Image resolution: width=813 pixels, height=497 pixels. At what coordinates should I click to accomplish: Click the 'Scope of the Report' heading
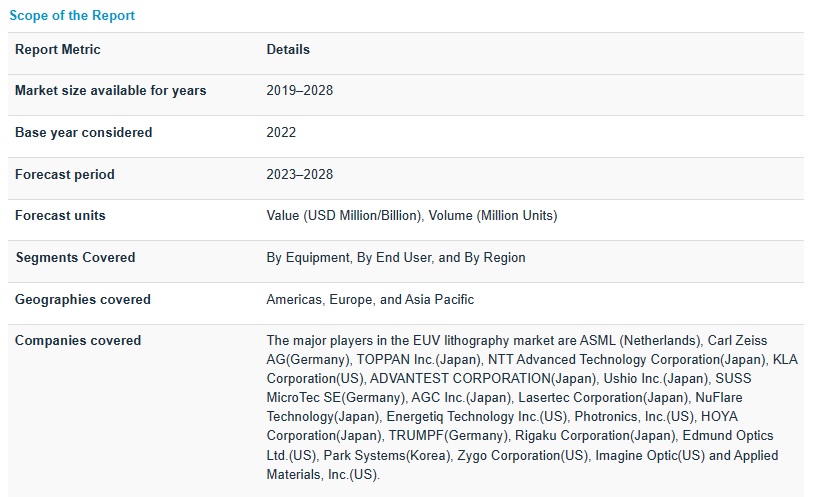click(x=72, y=16)
